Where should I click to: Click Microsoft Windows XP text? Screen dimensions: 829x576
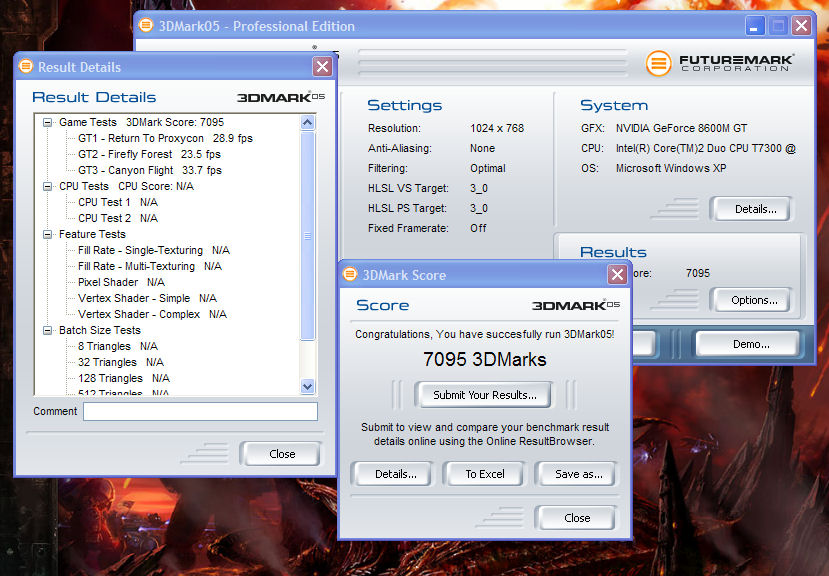pos(670,168)
